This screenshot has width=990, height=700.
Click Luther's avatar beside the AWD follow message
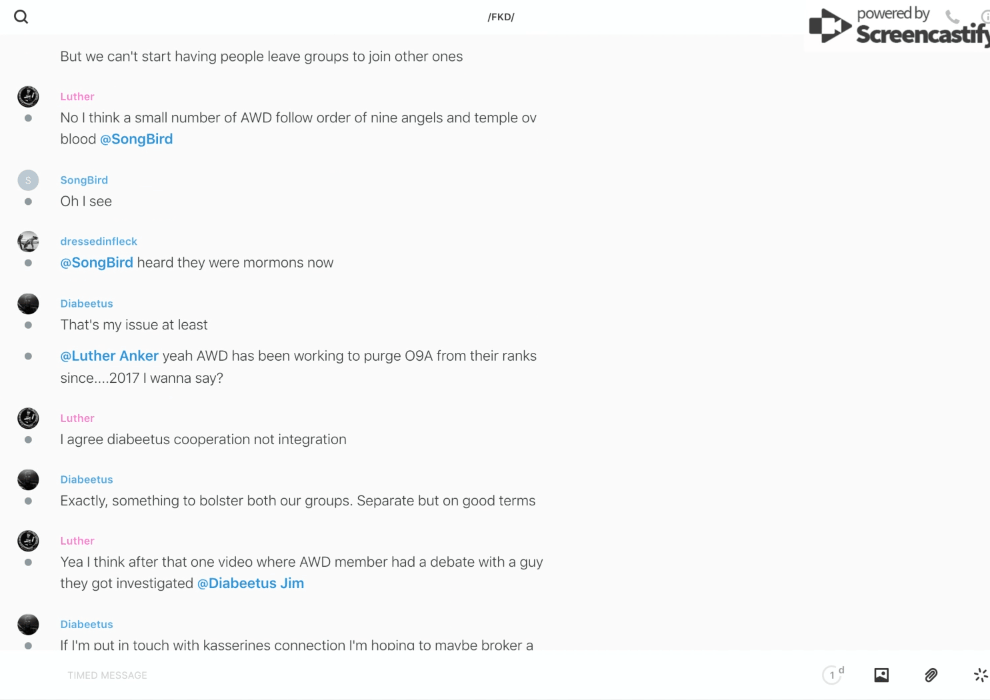point(28,97)
